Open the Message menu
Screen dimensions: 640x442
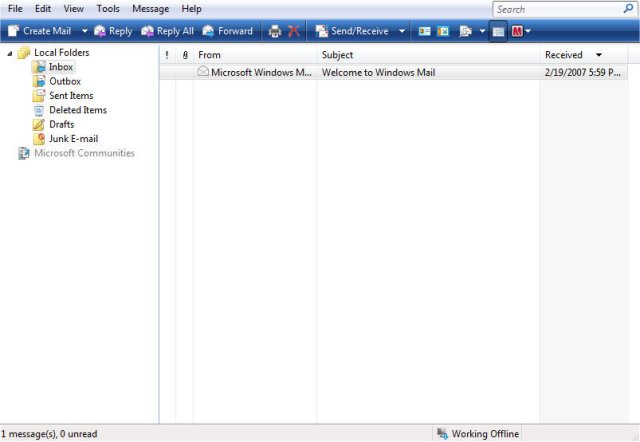point(150,9)
